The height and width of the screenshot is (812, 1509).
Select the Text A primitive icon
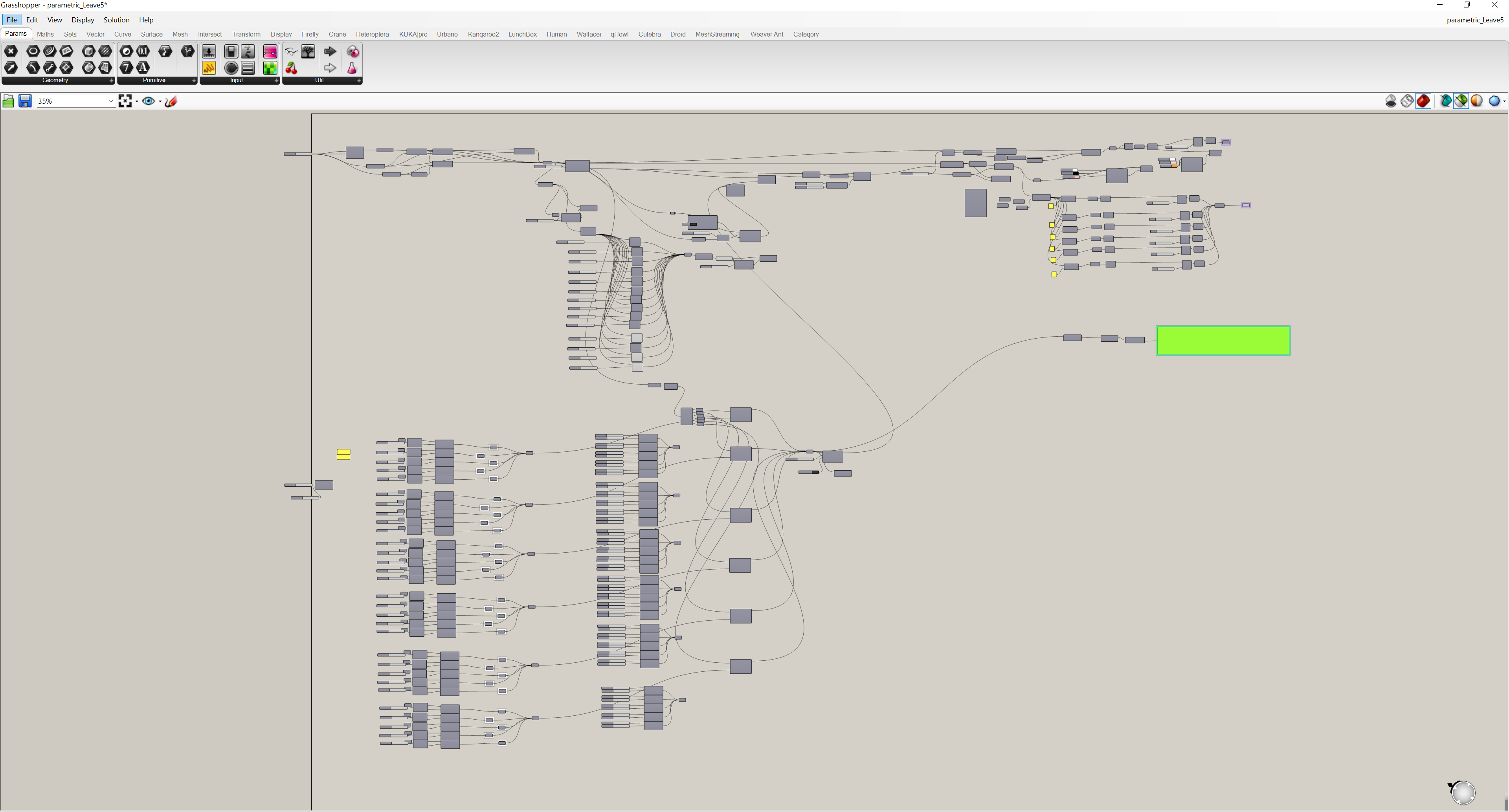click(x=143, y=68)
